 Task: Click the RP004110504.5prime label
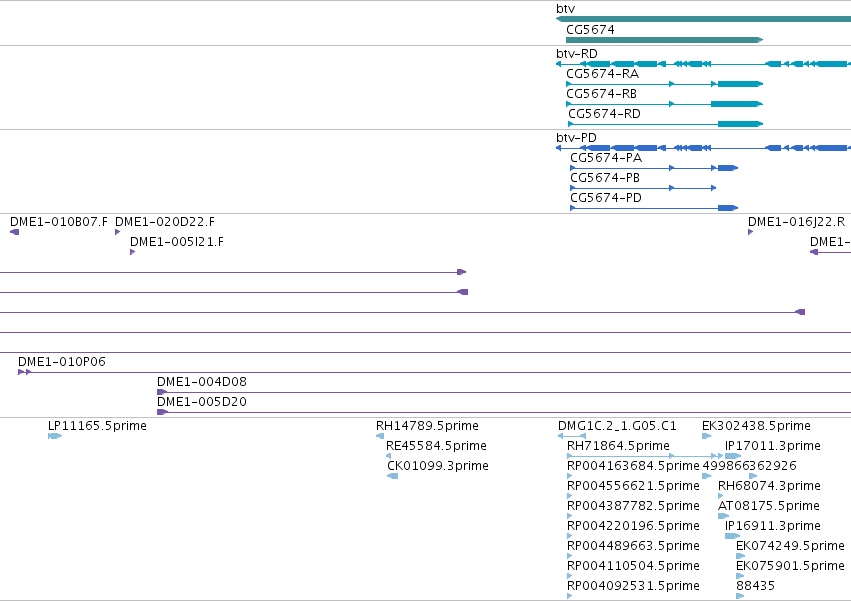point(633,567)
